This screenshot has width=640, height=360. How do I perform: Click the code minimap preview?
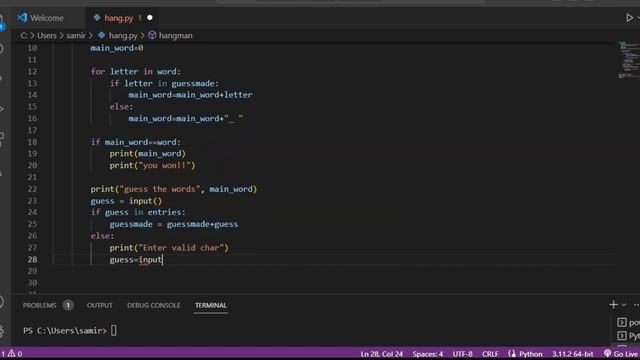click(x=628, y=60)
